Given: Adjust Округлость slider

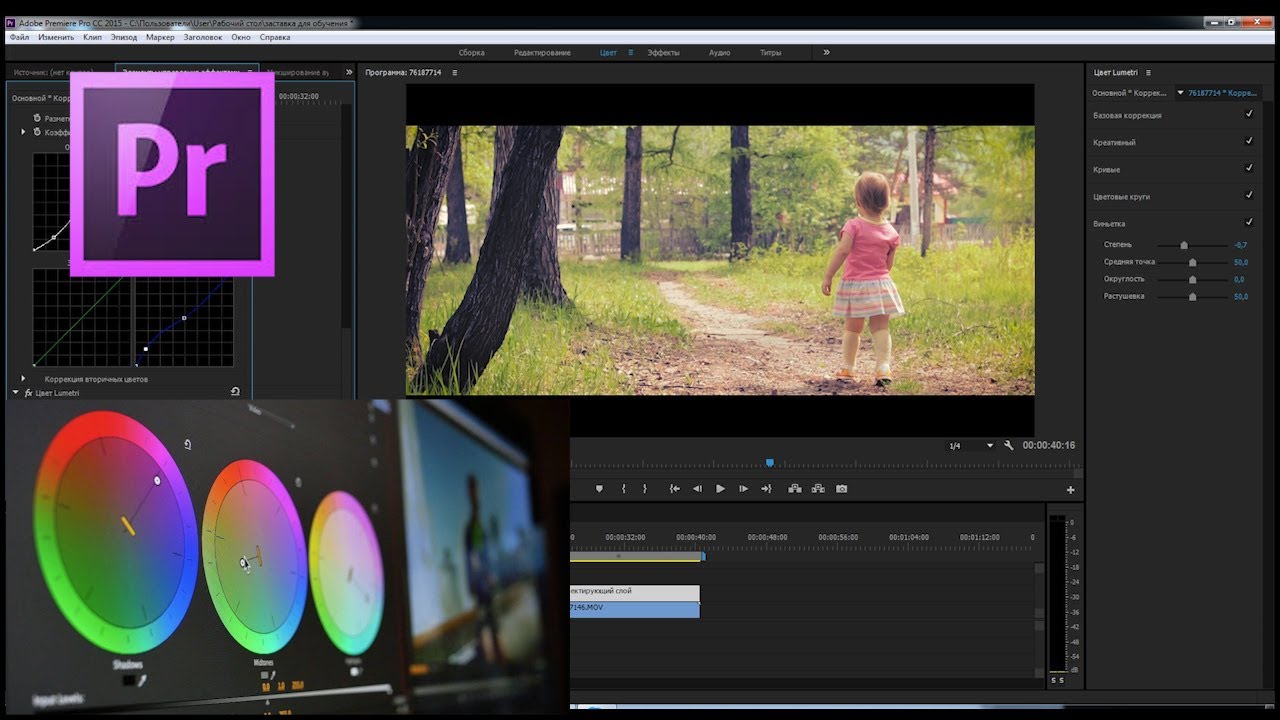Looking at the screenshot, I should [x=1192, y=279].
